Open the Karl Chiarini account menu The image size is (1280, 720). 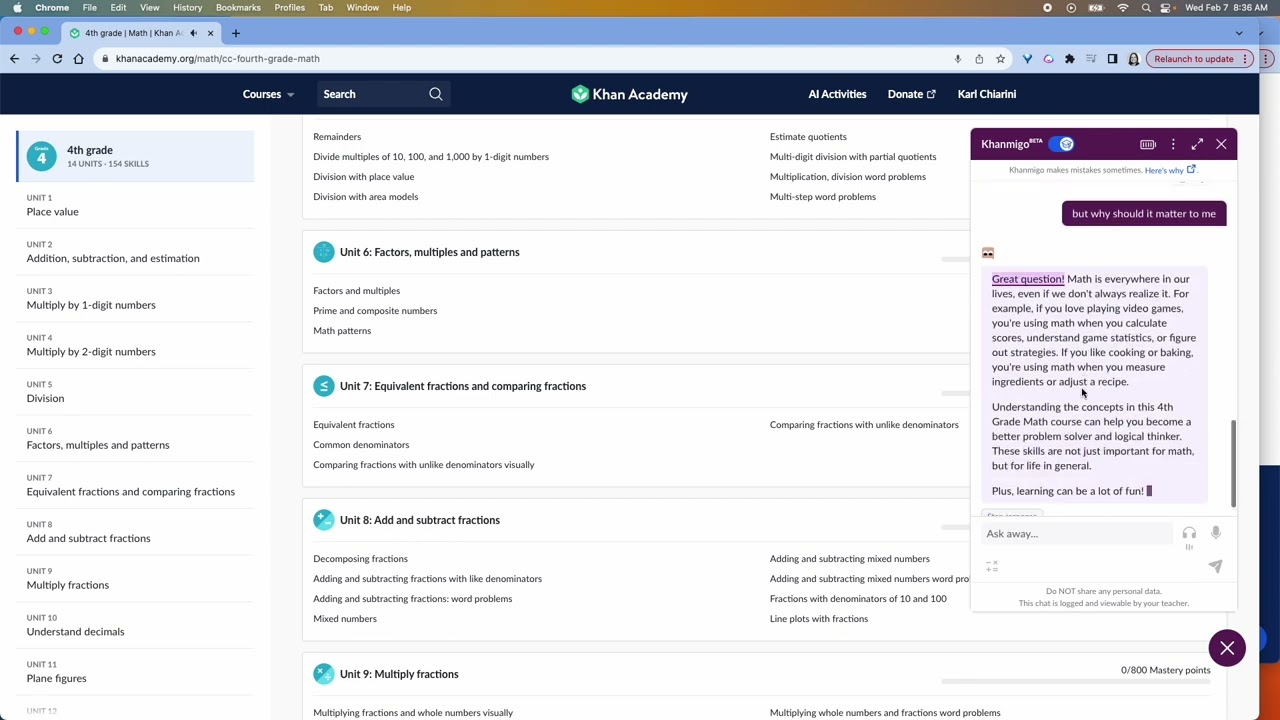tap(986, 94)
